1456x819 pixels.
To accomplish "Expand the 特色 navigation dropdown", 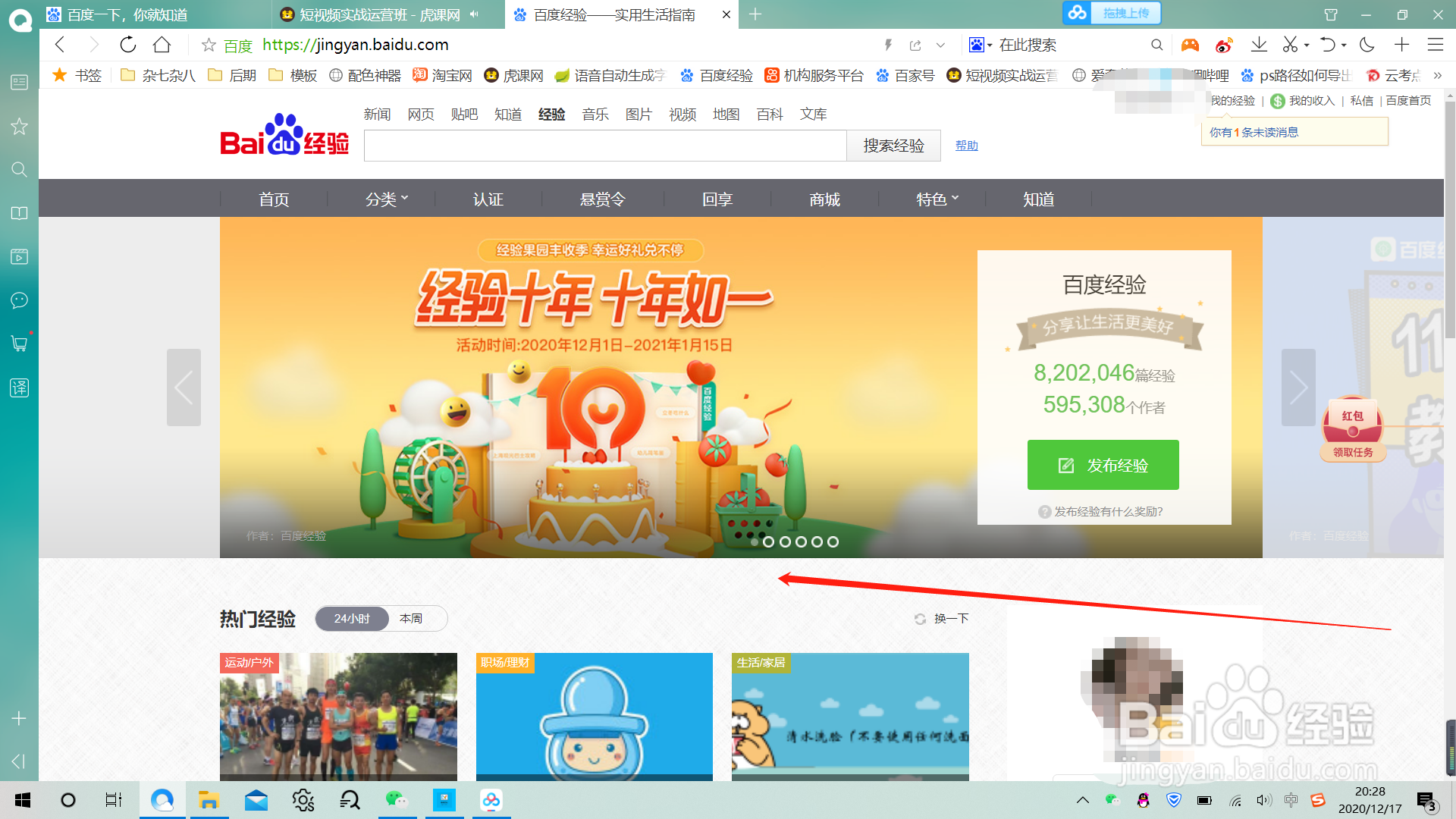I will click(937, 199).
